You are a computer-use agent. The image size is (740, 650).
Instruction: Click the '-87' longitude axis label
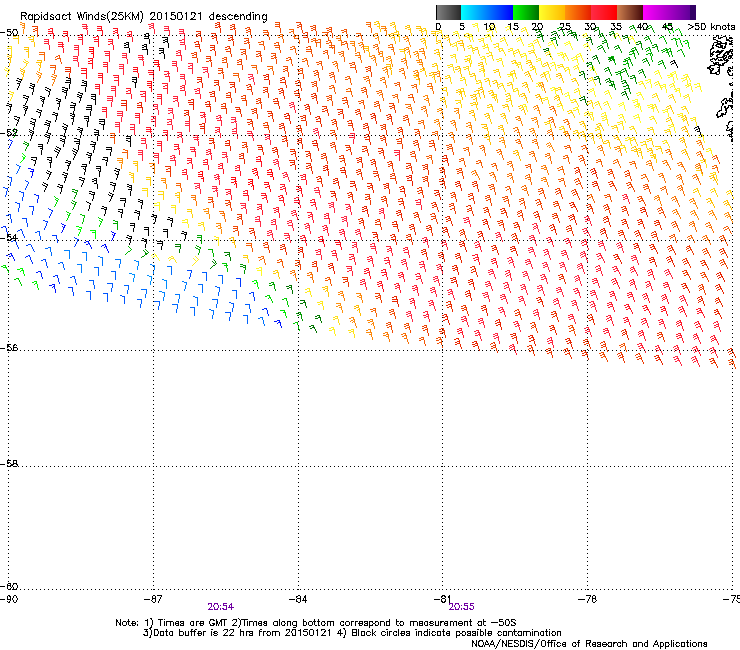point(153,599)
